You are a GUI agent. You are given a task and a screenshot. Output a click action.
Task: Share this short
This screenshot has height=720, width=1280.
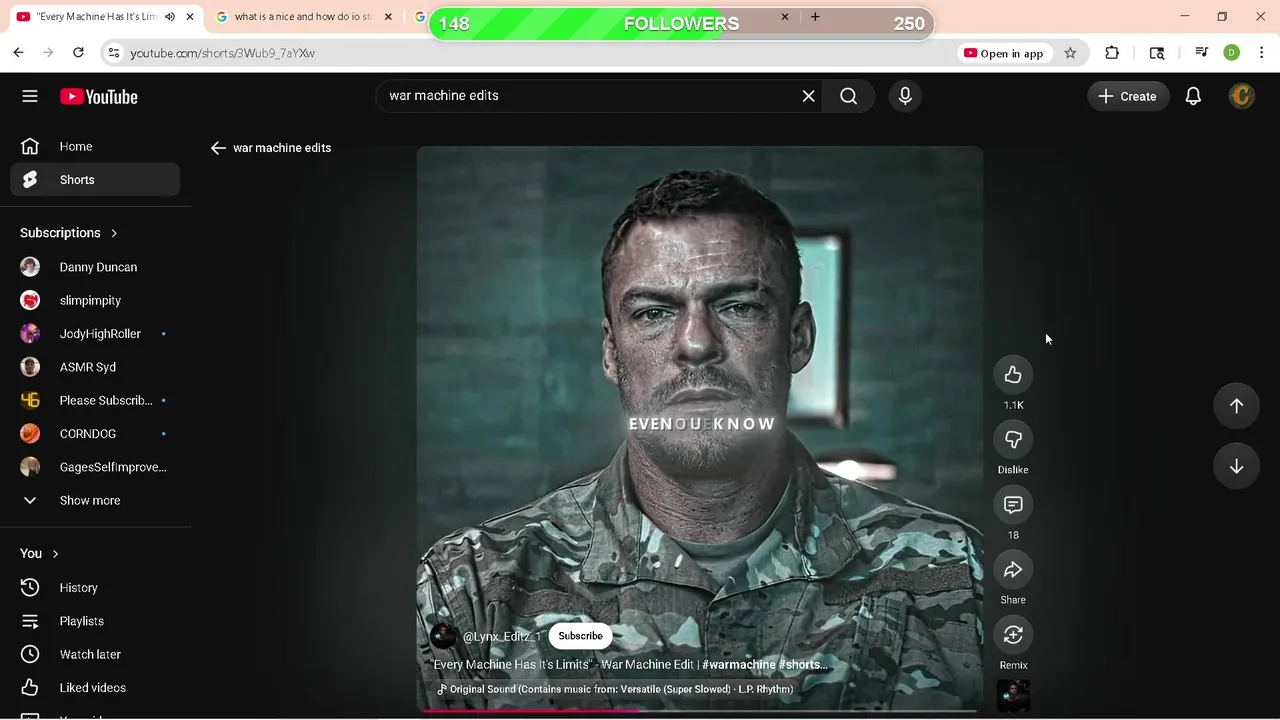pyautogui.click(x=1013, y=570)
